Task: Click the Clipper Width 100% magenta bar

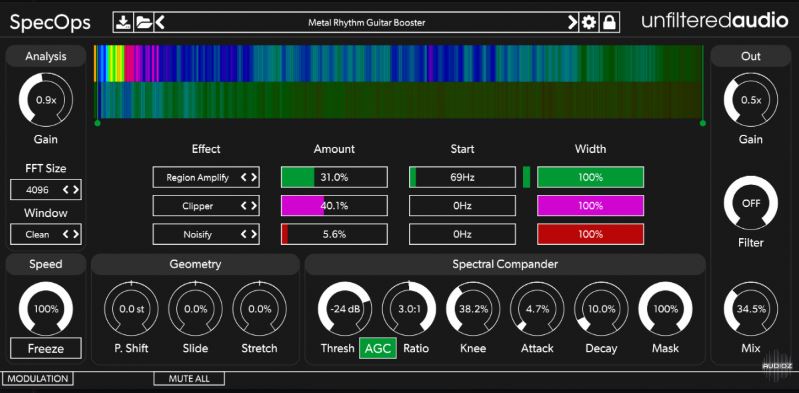Action: (x=591, y=206)
